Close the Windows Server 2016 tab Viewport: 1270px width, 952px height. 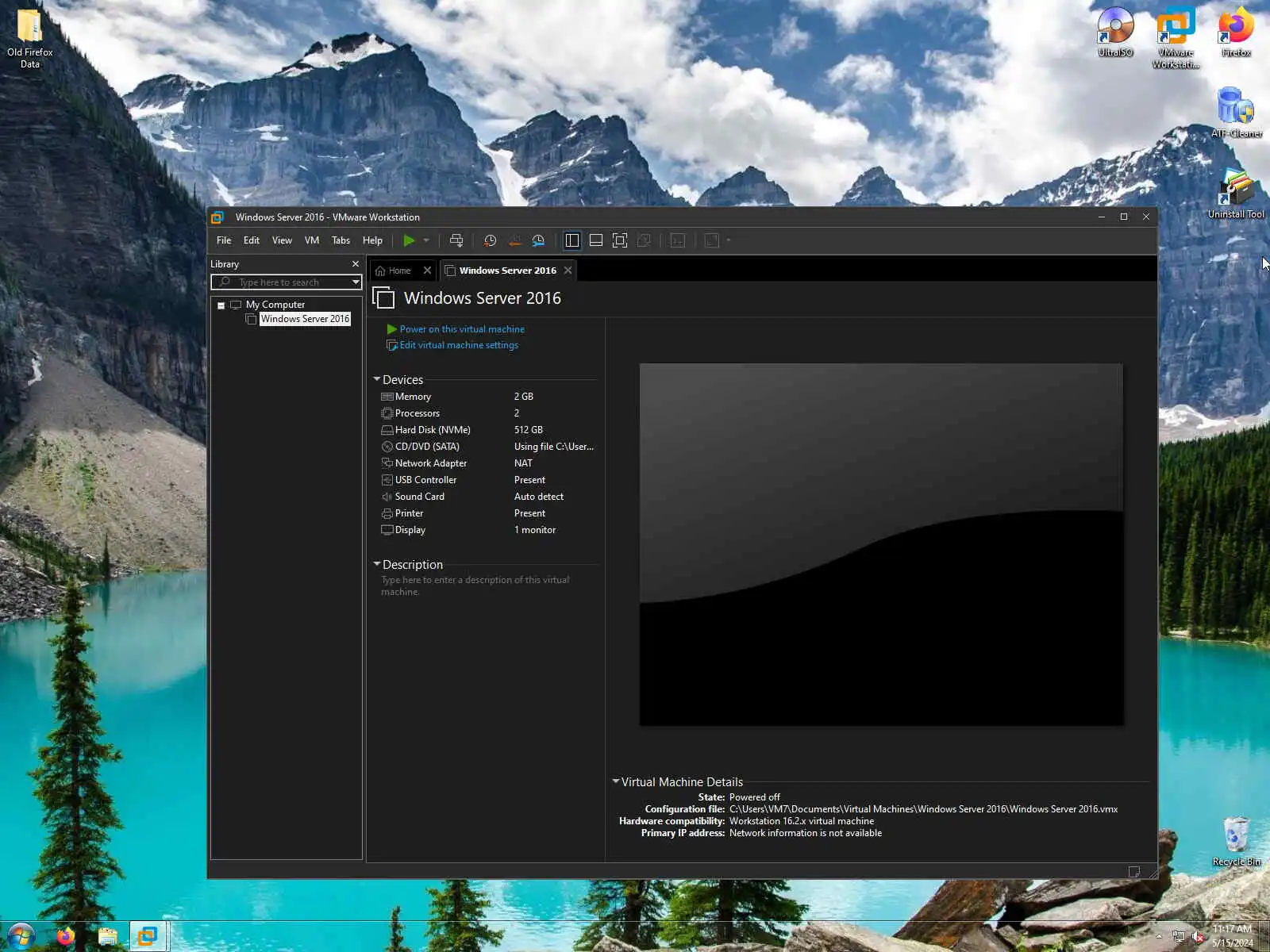568,271
